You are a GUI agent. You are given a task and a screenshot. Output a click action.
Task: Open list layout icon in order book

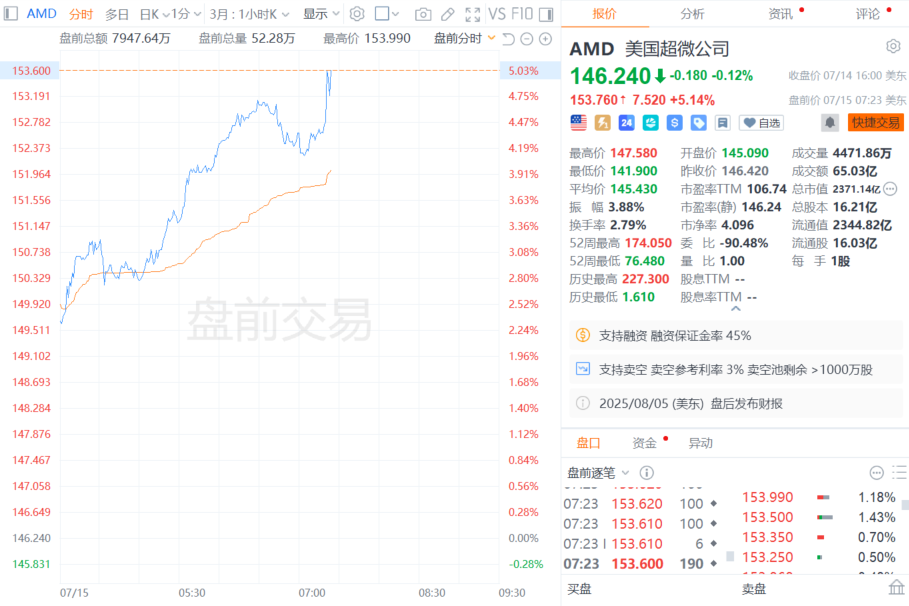[899, 473]
